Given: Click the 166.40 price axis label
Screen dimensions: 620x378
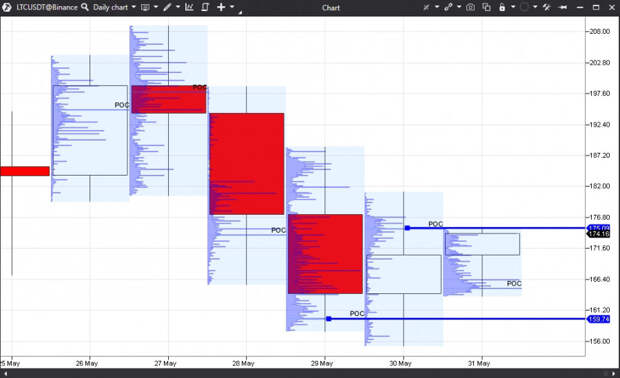Looking at the screenshot, I should [599, 279].
